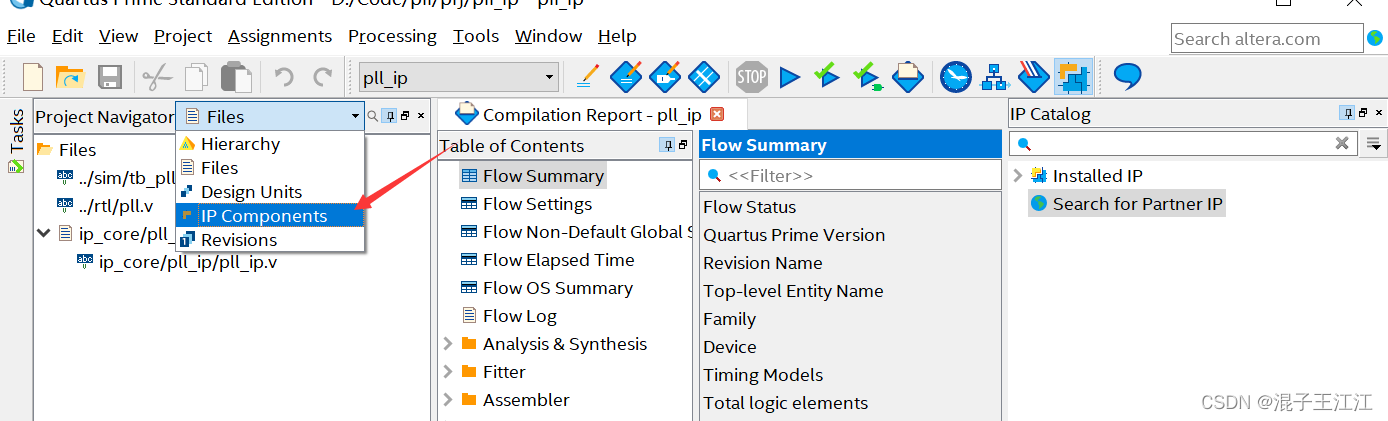Open Assignment Editor pencil icon
Image resolution: width=1388 pixels, height=421 pixels.
(588, 75)
